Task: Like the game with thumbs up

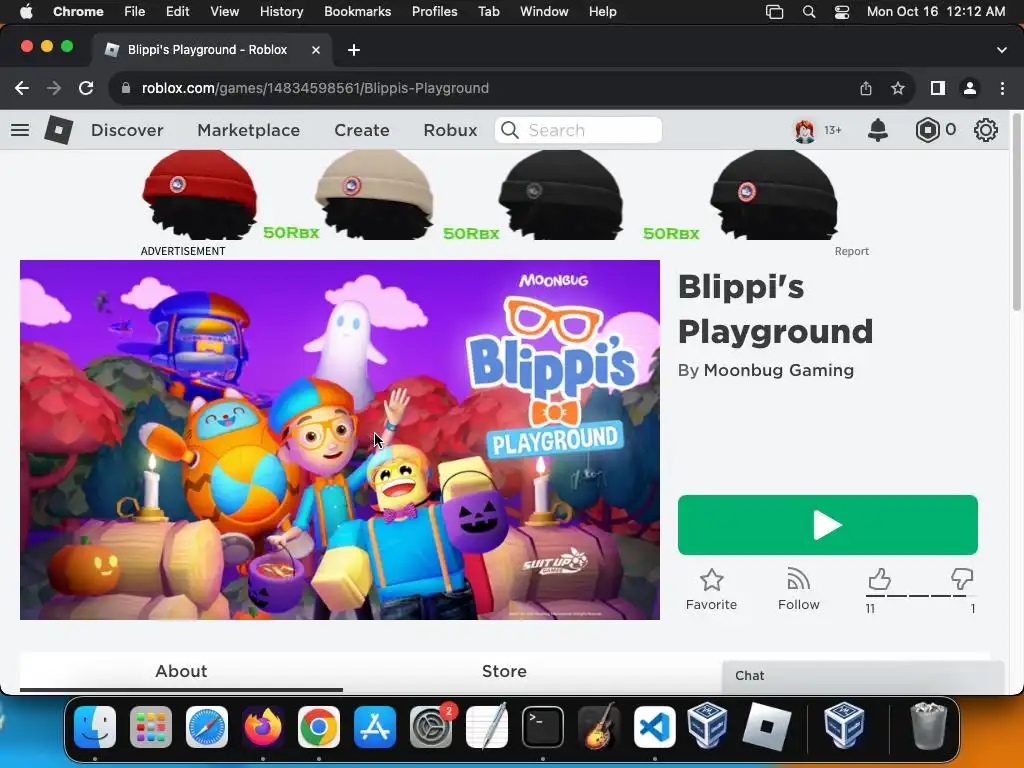Action: [879, 579]
